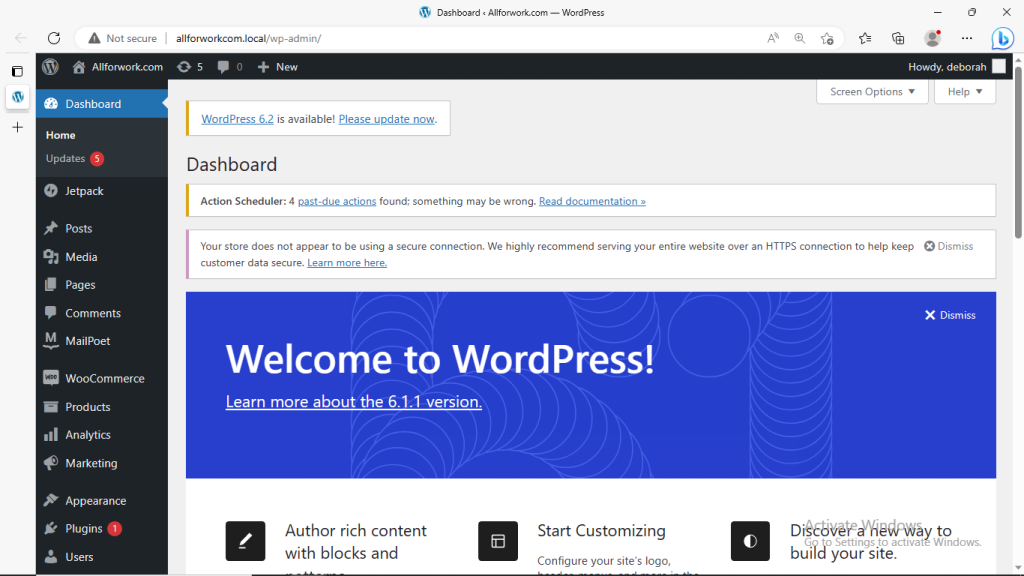Open the vertical tabs panel icon
The width and height of the screenshot is (1024, 576).
point(18,71)
